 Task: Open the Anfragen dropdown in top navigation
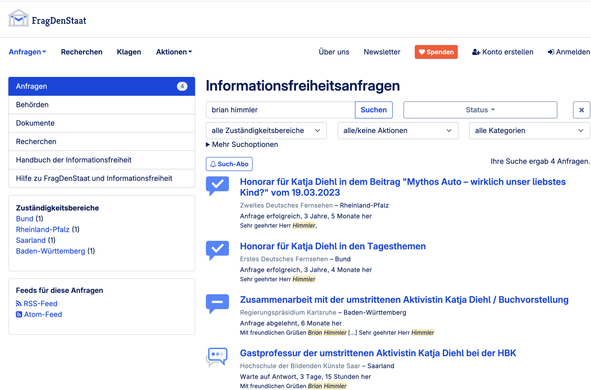point(27,52)
